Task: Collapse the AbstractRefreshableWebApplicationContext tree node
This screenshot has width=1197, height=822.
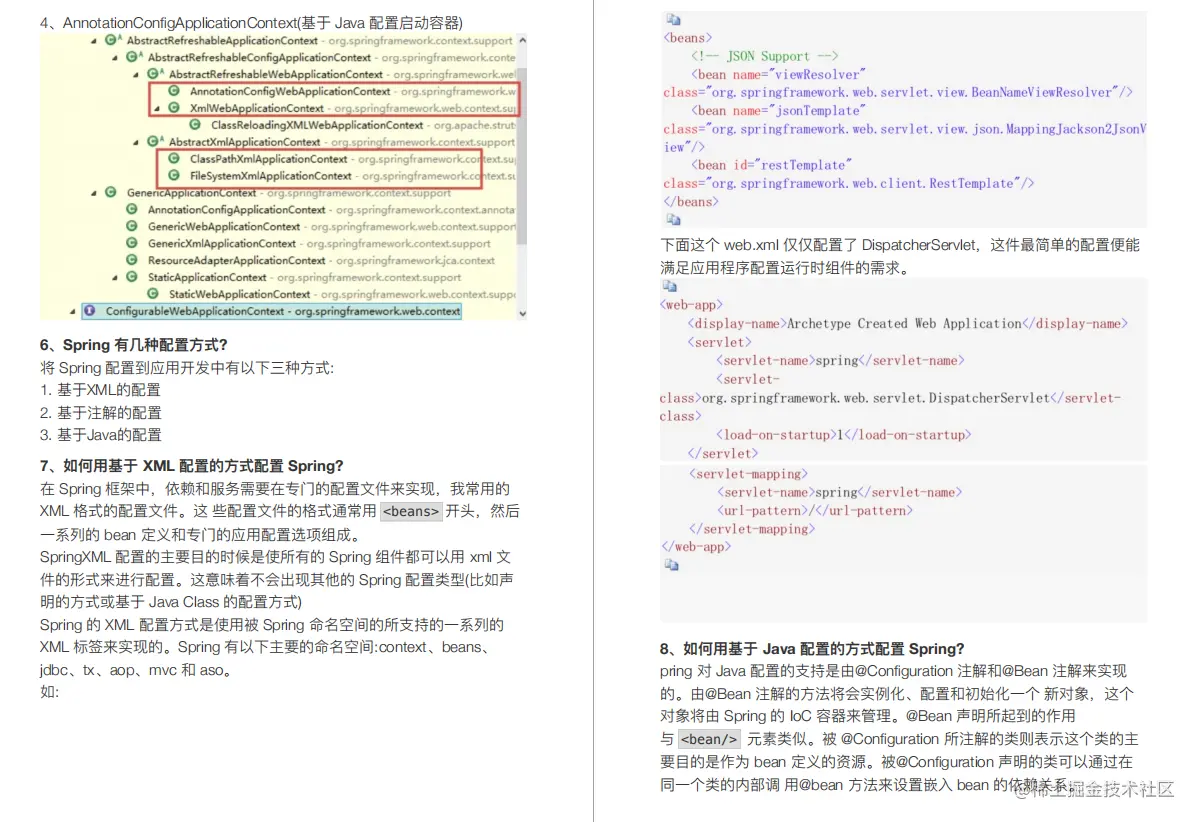Action: (136, 74)
